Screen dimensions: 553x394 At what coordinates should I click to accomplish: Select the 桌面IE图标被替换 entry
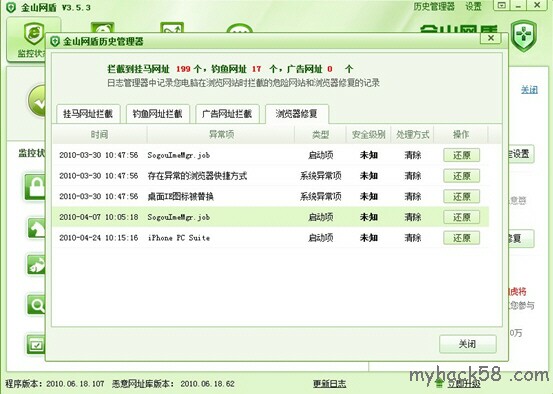(181, 196)
